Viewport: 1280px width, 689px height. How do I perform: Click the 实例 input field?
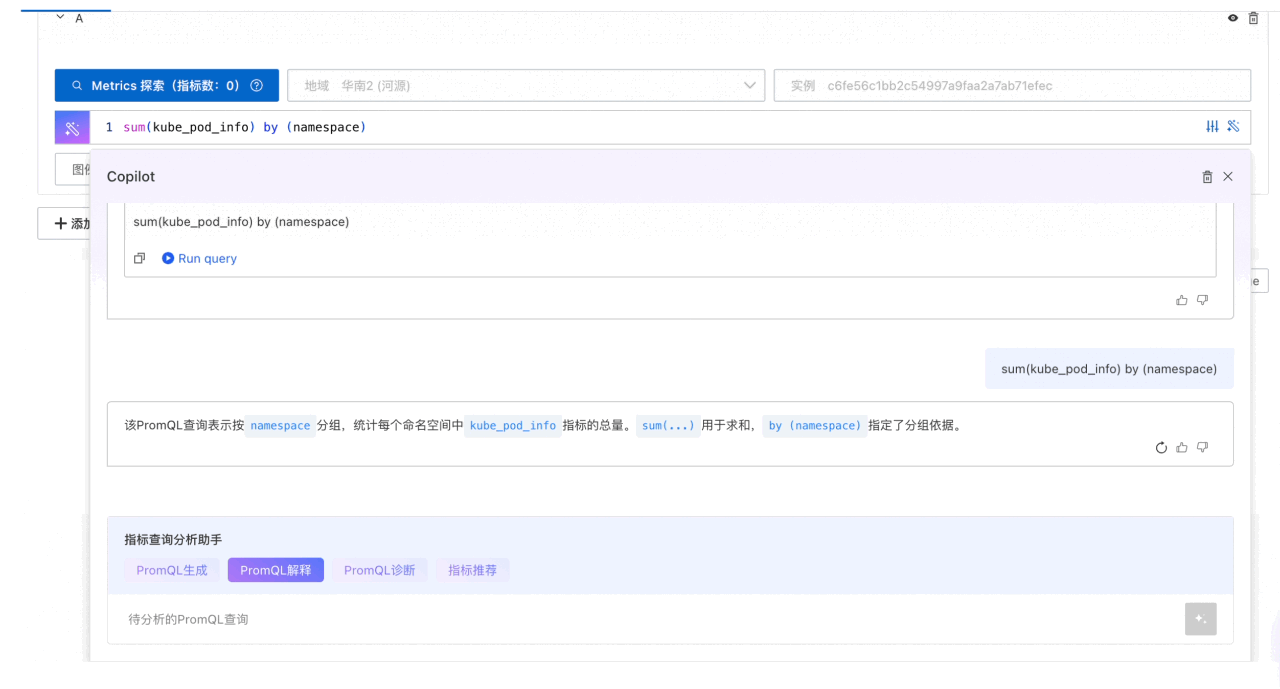(x=1012, y=86)
